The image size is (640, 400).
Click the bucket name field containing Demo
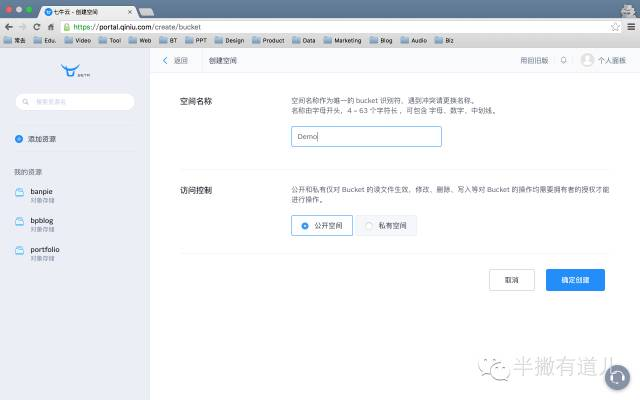(365, 137)
